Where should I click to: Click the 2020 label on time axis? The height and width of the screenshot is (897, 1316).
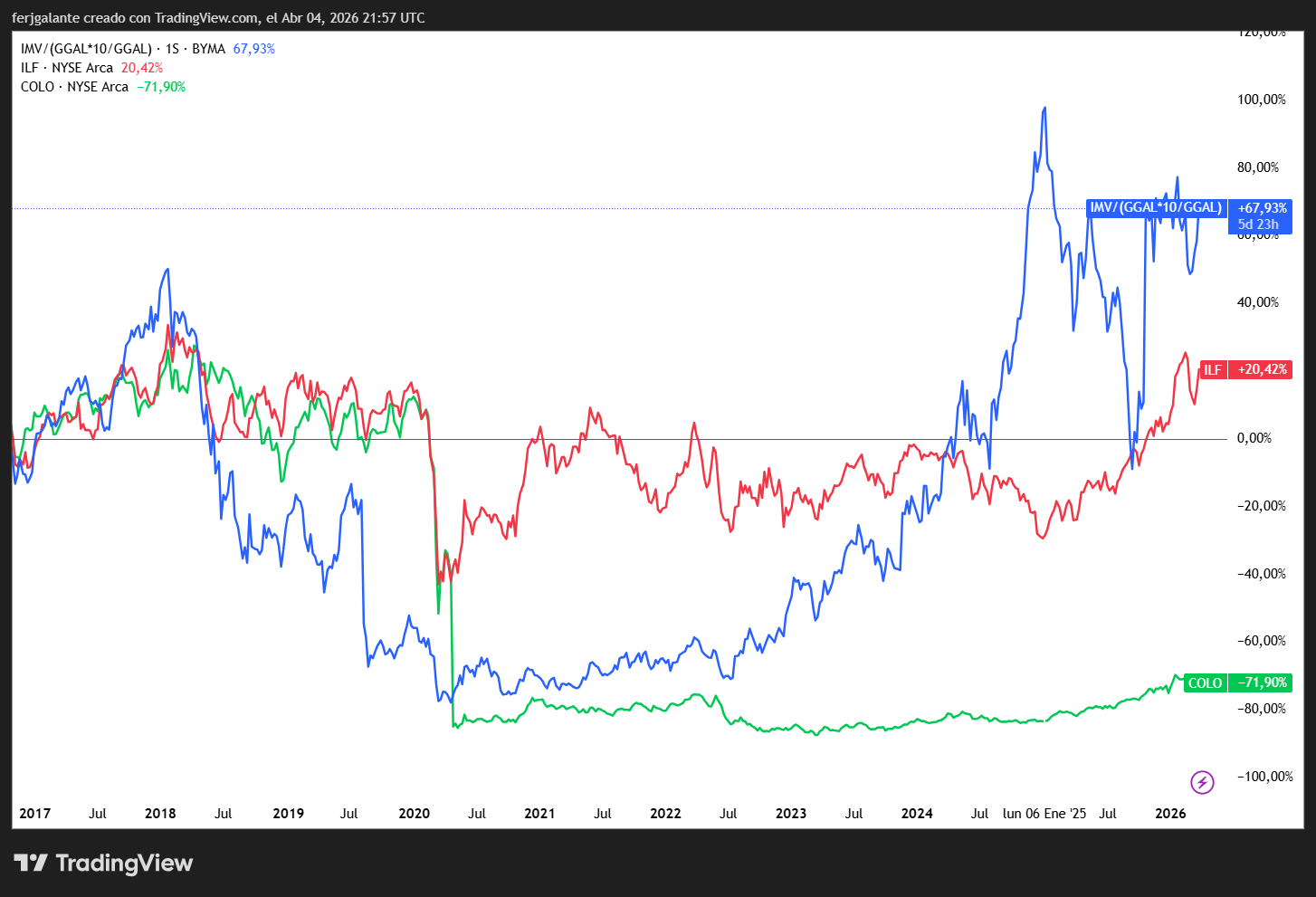[x=414, y=813]
